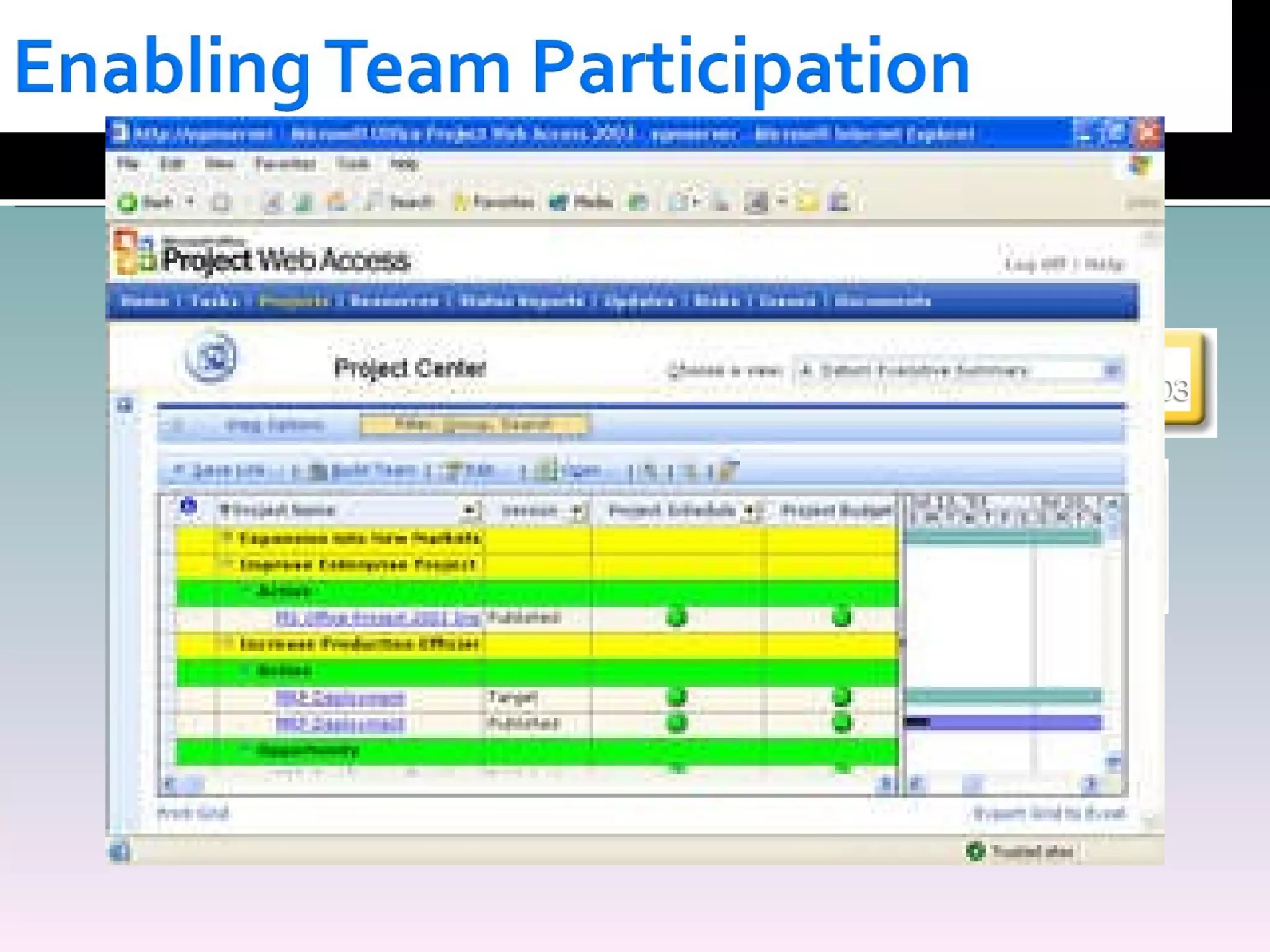Click the Export Grid to Excel link
Viewport: 1270px width, 952px height.
[1049, 813]
